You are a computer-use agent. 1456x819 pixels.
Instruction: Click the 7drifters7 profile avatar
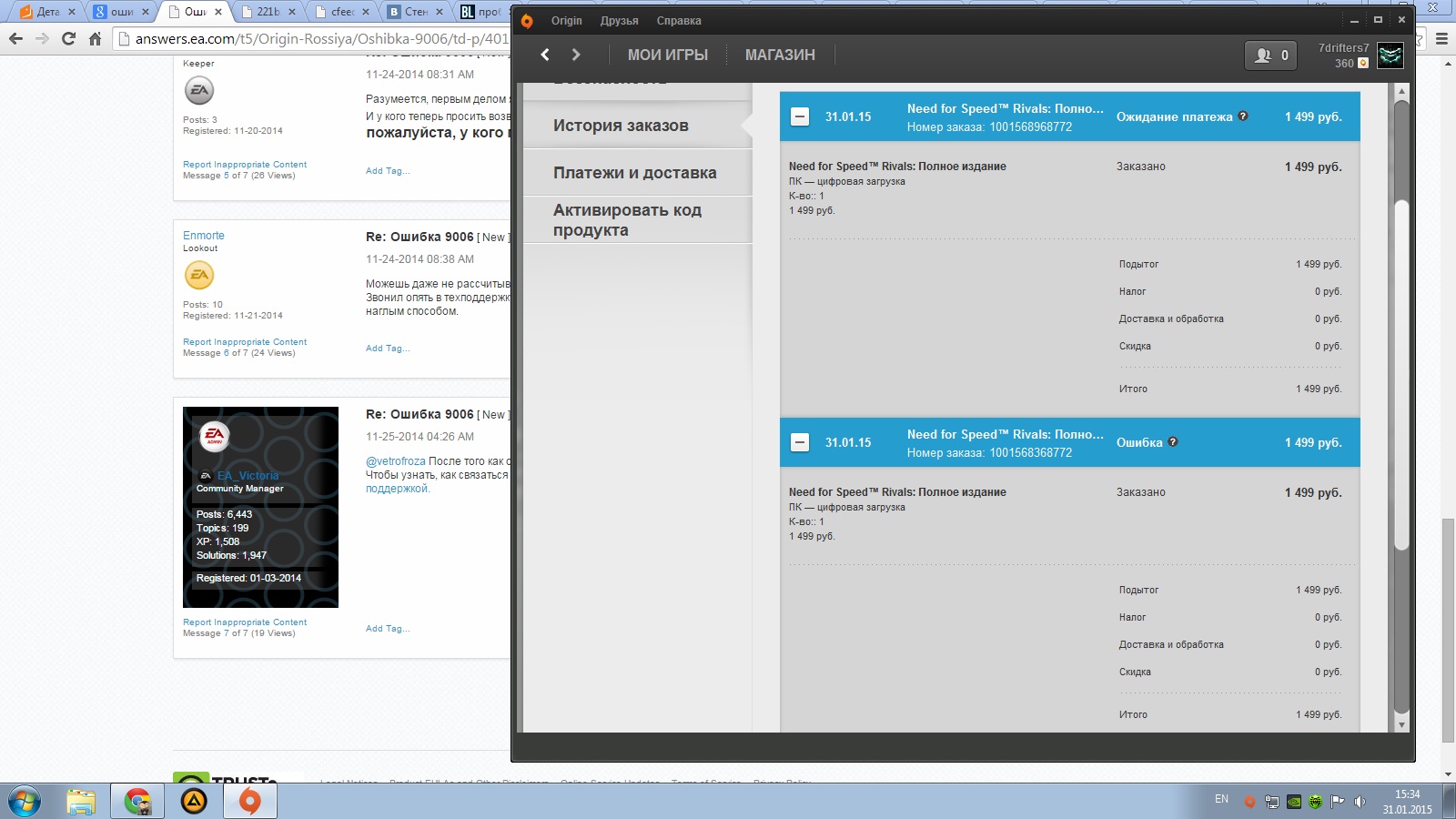point(1390,56)
